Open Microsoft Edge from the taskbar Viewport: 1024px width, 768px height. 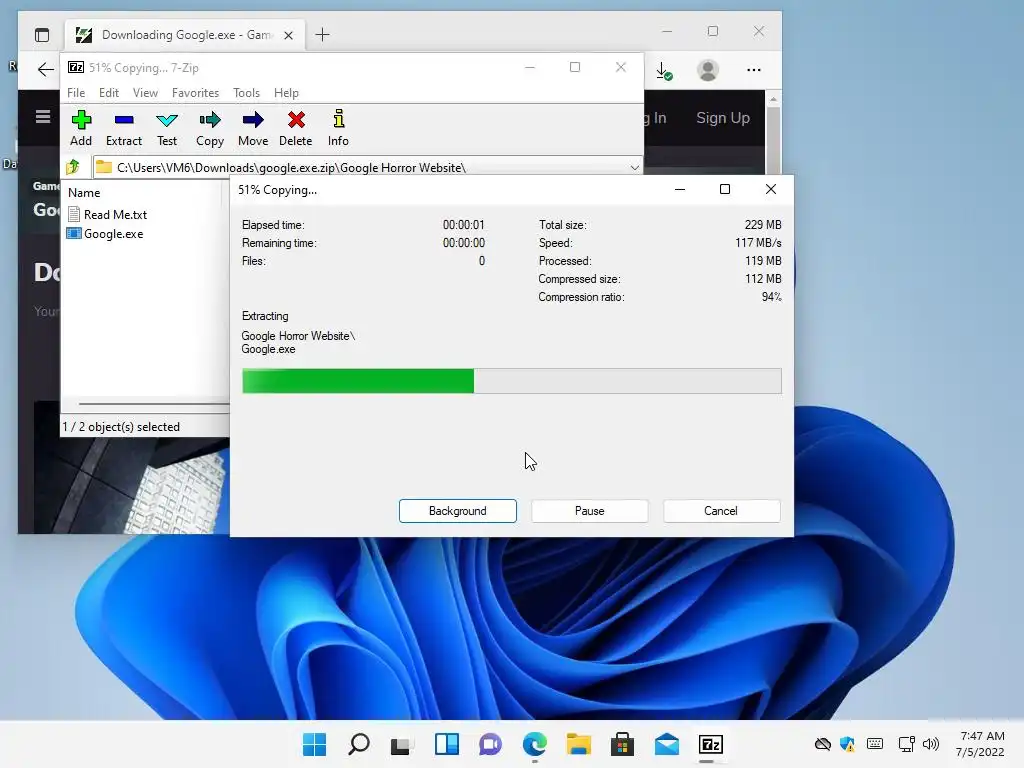click(x=535, y=744)
